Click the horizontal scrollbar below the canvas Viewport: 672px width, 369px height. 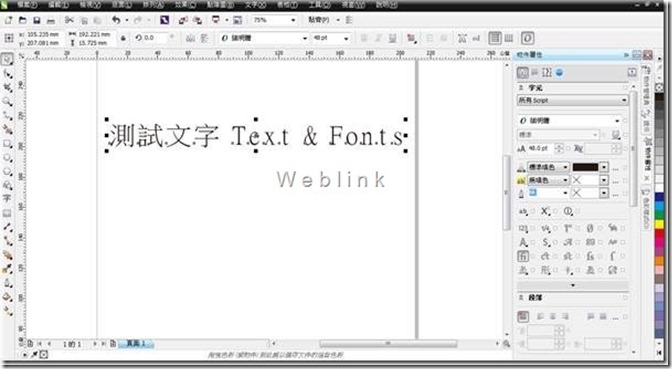(388, 343)
